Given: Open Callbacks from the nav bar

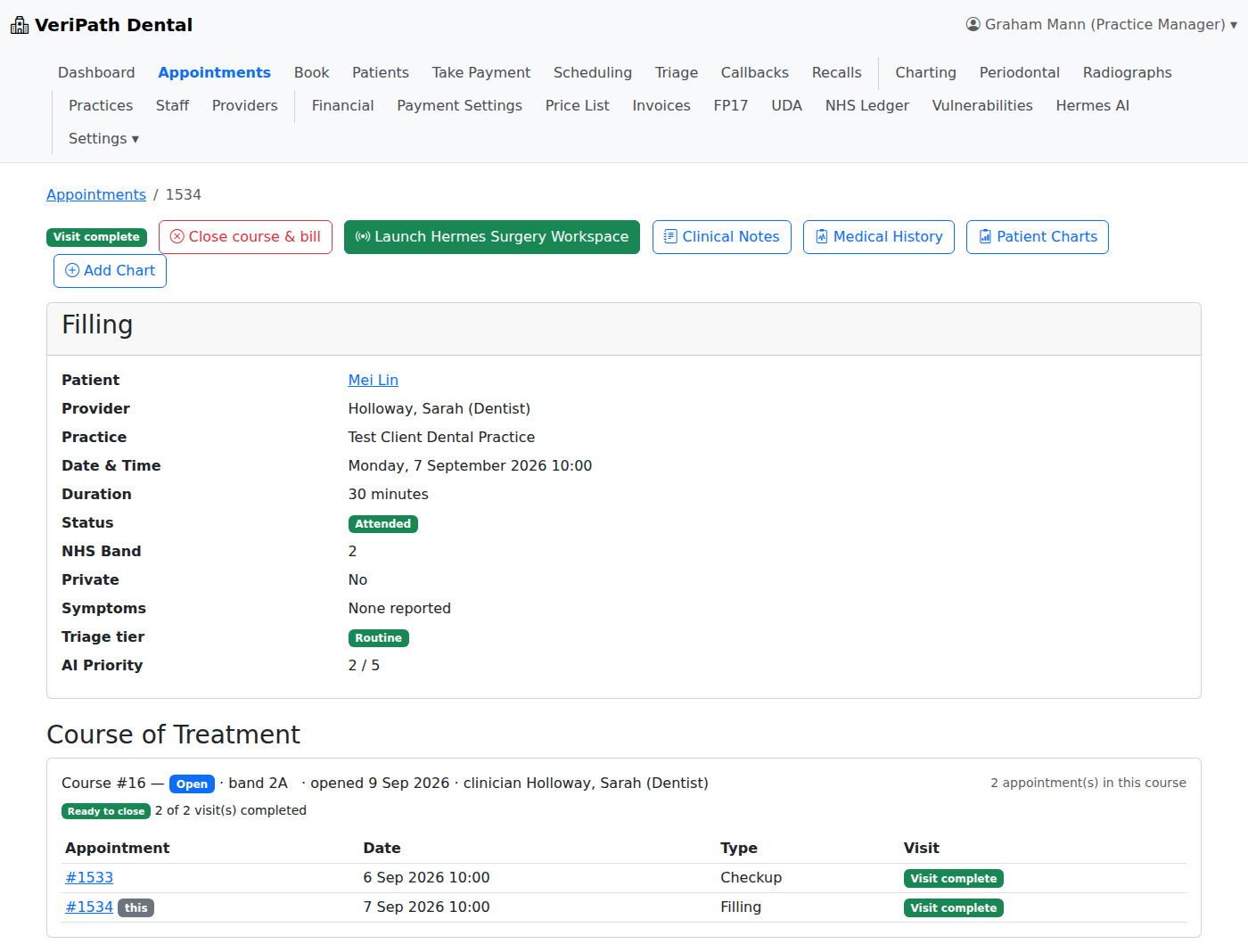Looking at the screenshot, I should 755,72.
